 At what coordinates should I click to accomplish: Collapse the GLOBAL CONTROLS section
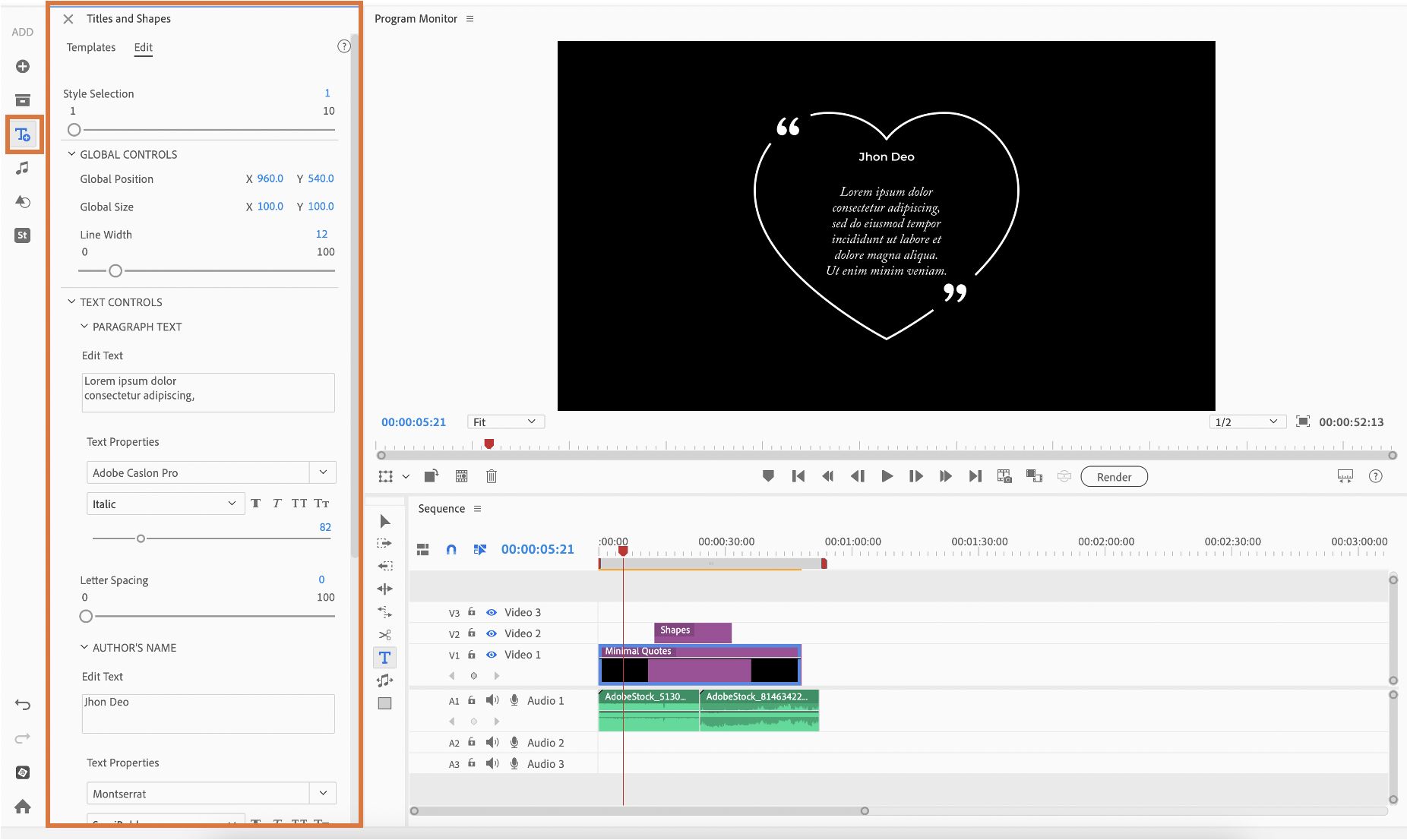click(72, 154)
